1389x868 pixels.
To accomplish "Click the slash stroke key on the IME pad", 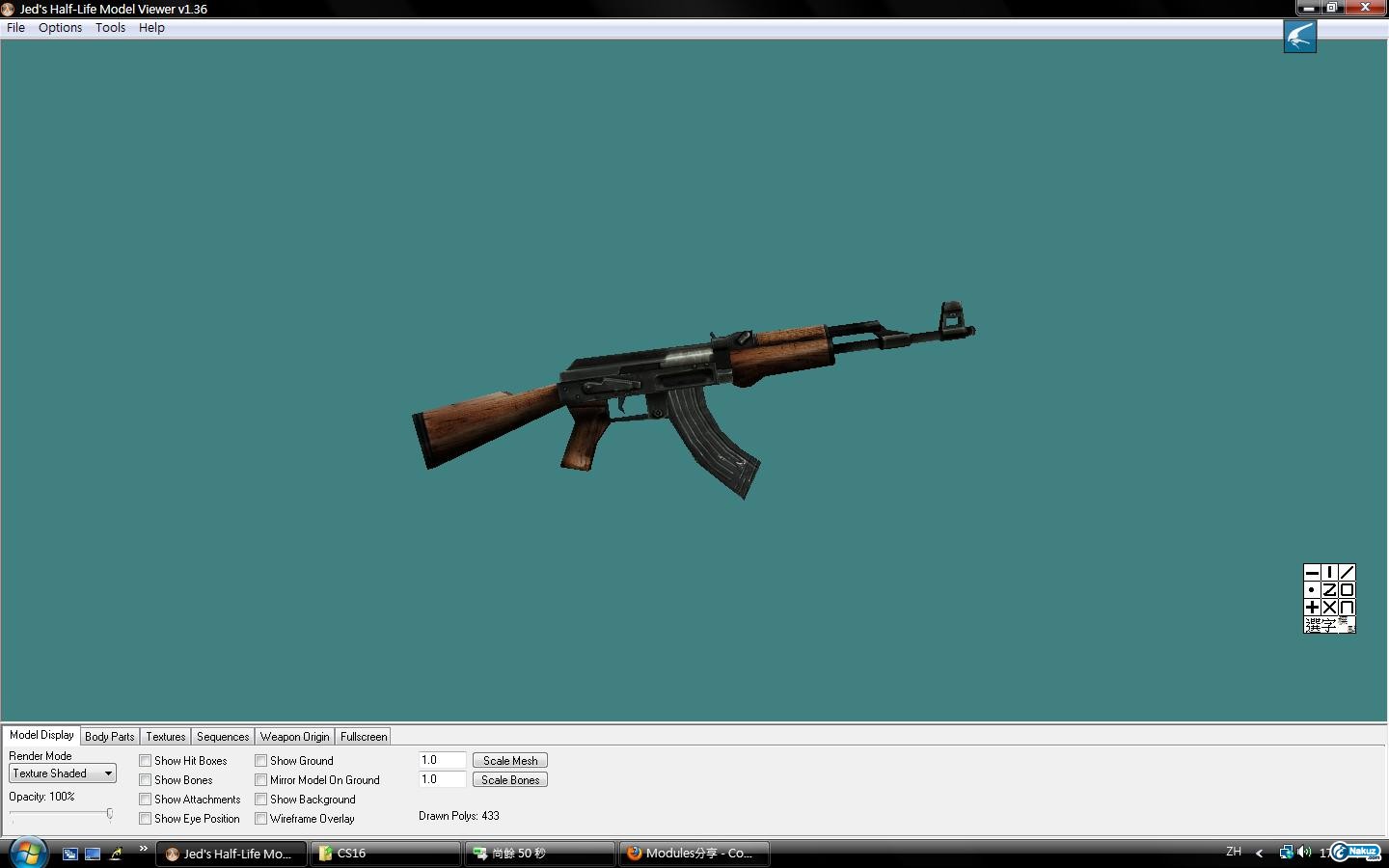I will pyautogui.click(x=1347, y=572).
